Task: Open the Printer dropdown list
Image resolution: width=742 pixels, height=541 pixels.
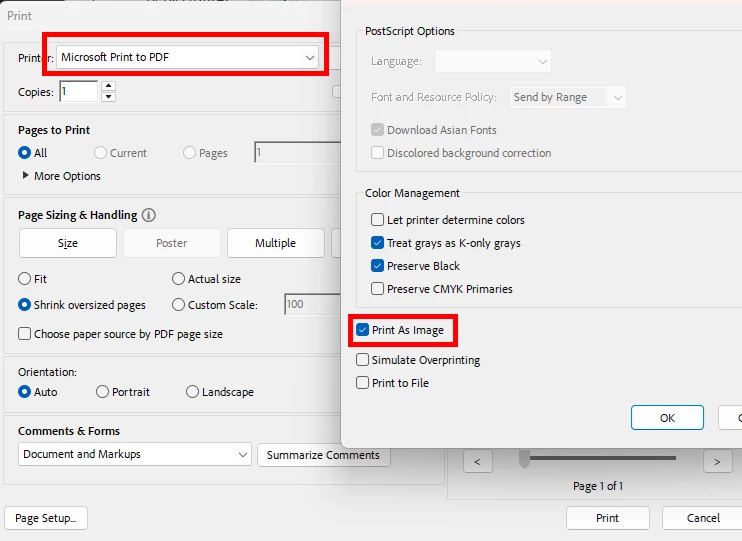Action: [x=187, y=57]
